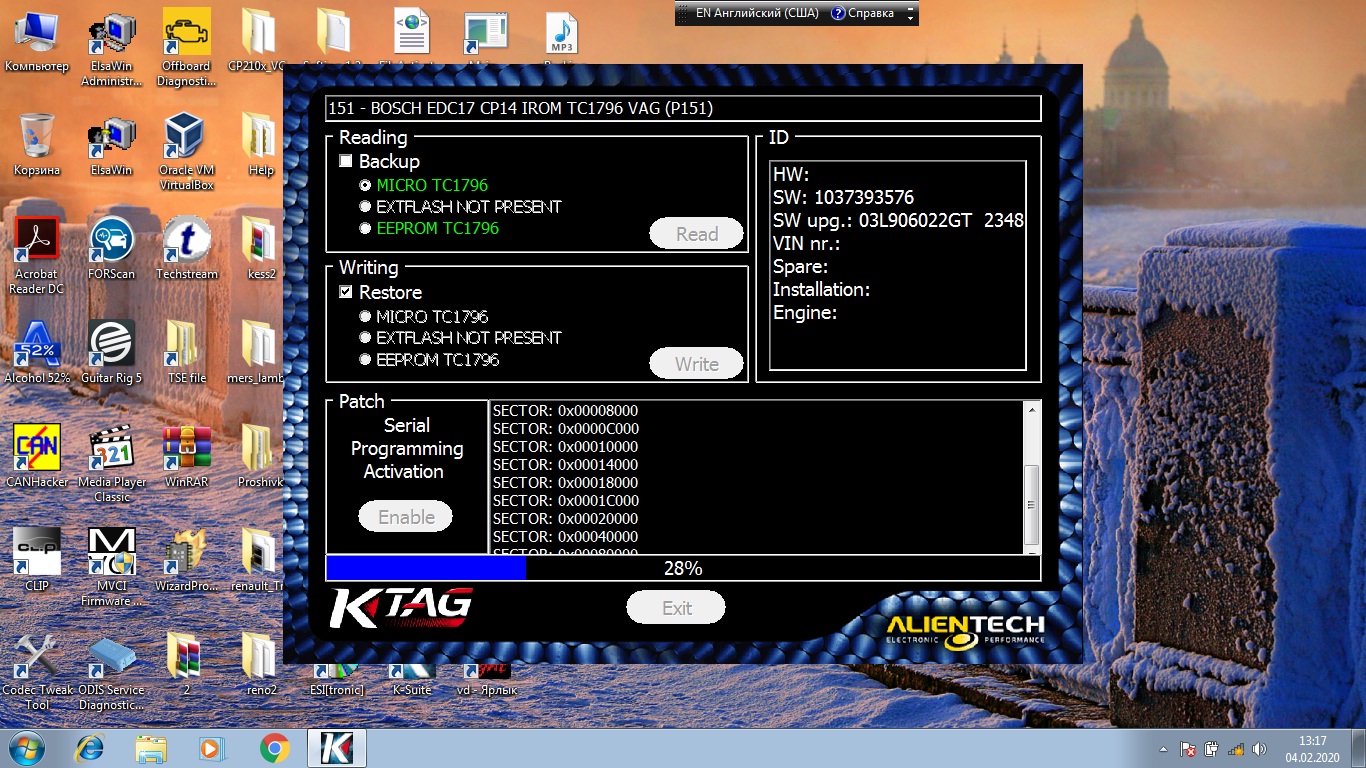Open the Action Center flag tray icon

click(1188, 749)
